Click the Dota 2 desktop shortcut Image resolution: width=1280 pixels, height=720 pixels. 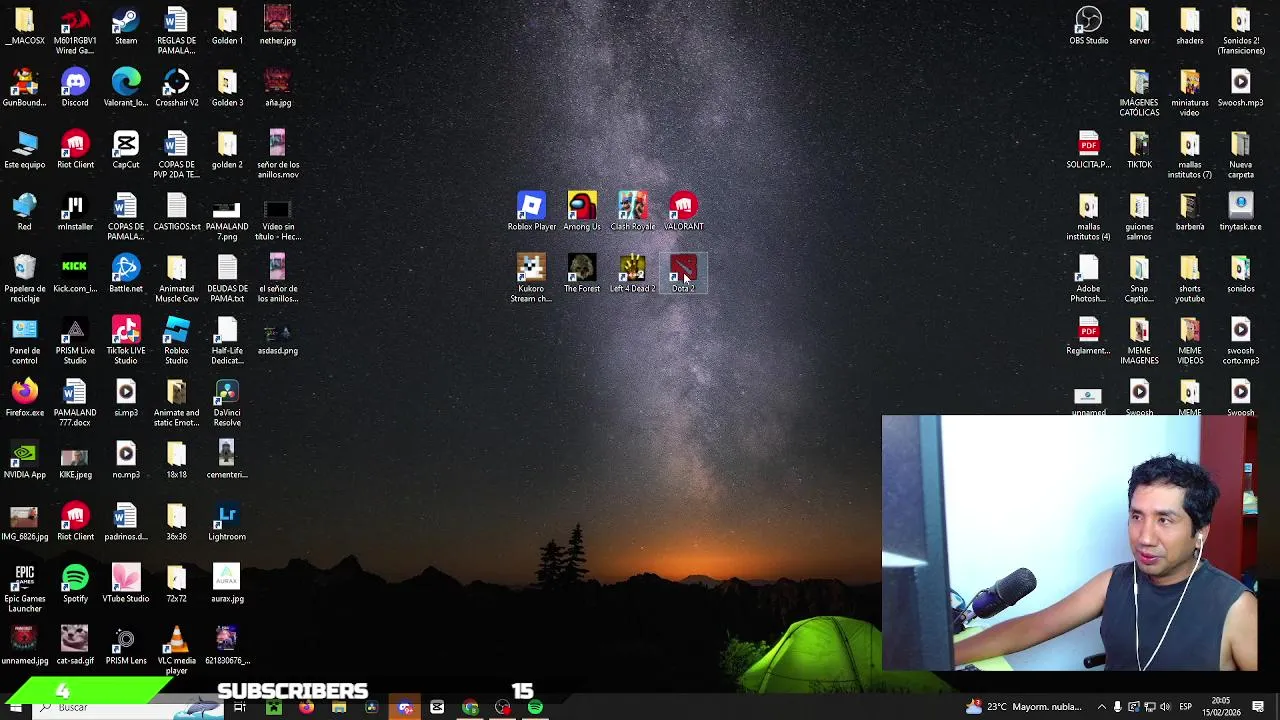pos(683,274)
